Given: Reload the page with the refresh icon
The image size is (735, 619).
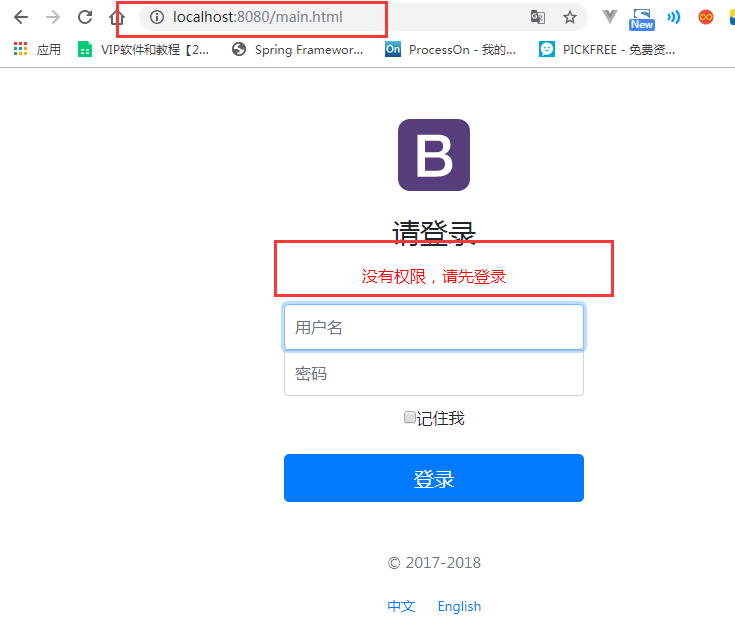Looking at the screenshot, I should (85, 17).
